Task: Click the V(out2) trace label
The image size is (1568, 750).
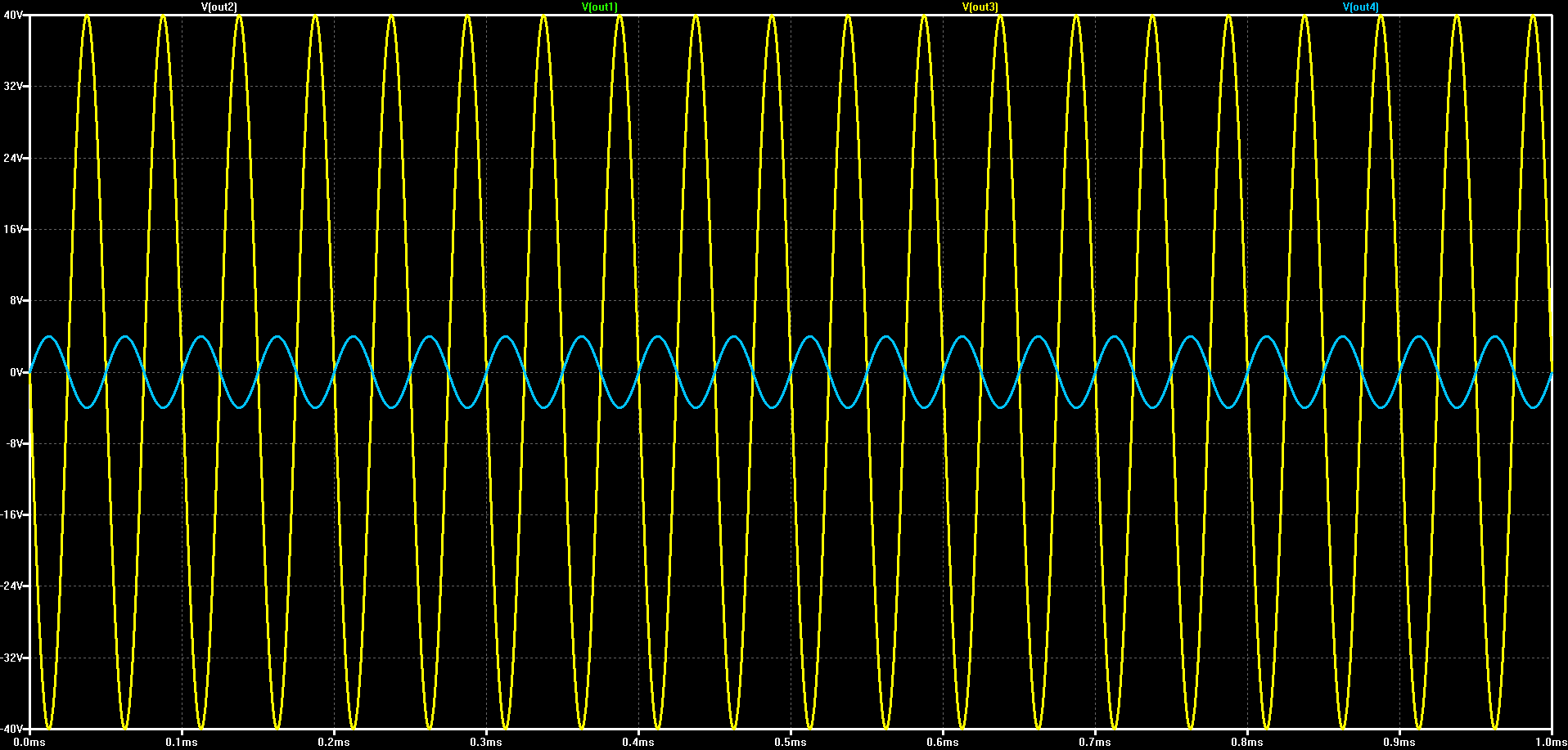Action: [x=219, y=7]
